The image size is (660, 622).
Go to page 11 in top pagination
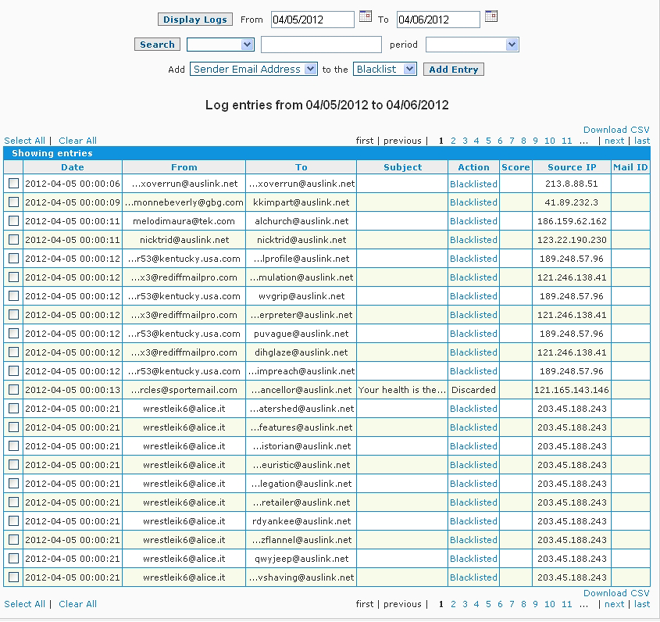(x=567, y=141)
